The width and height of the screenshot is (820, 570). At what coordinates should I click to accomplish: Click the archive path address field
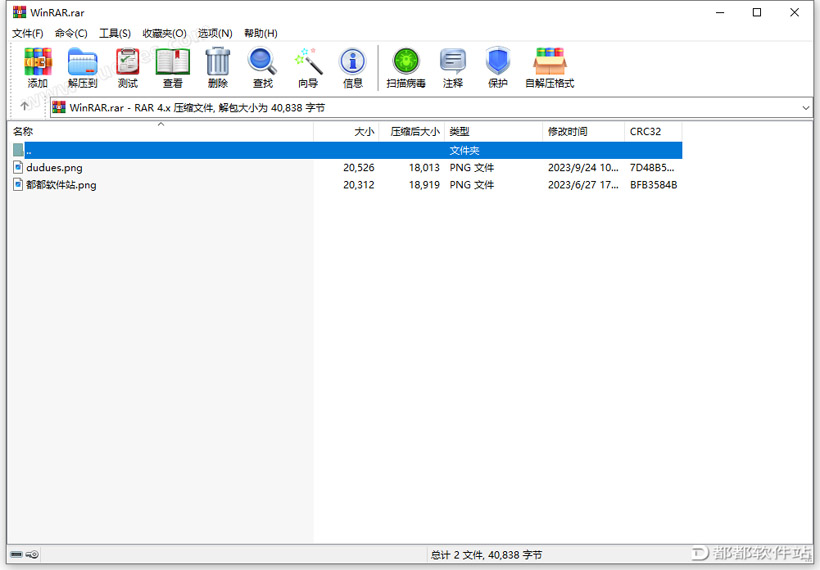[431, 108]
